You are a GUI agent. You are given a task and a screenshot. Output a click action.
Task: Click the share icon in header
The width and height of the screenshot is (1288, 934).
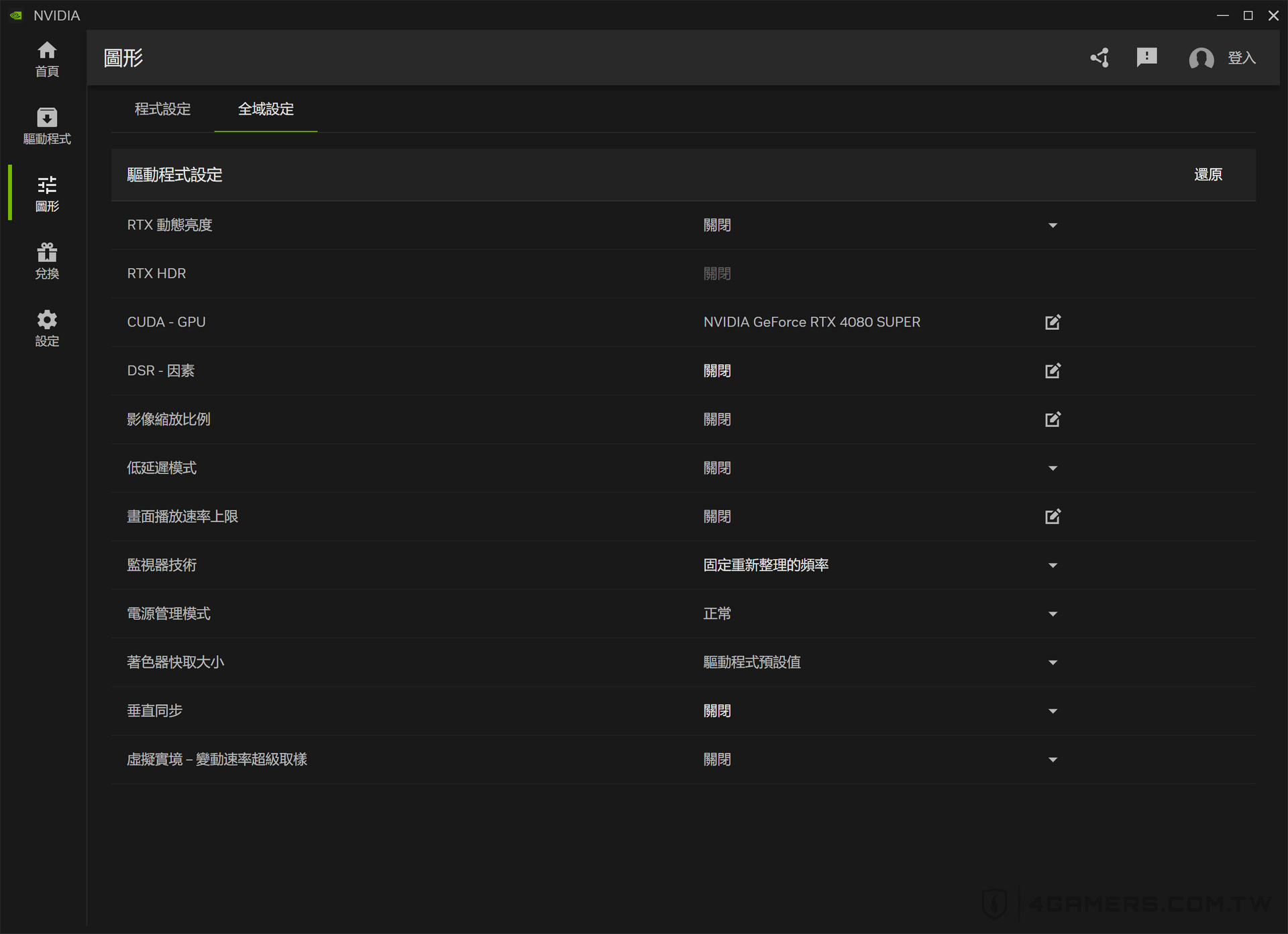tap(1099, 58)
